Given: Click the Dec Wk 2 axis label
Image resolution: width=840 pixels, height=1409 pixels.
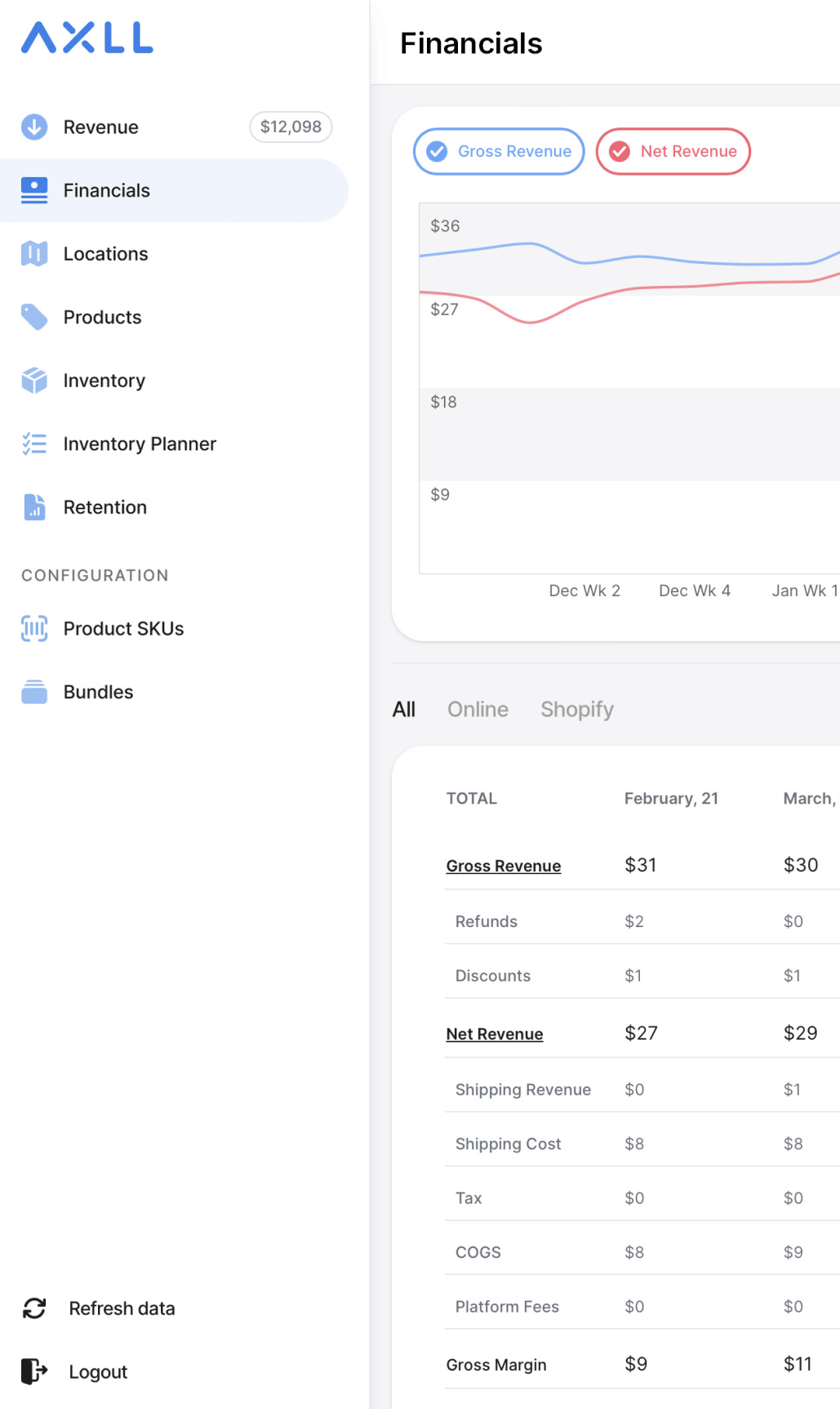Looking at the screenshot, I should pyautogui.click(x=584, y=591).
